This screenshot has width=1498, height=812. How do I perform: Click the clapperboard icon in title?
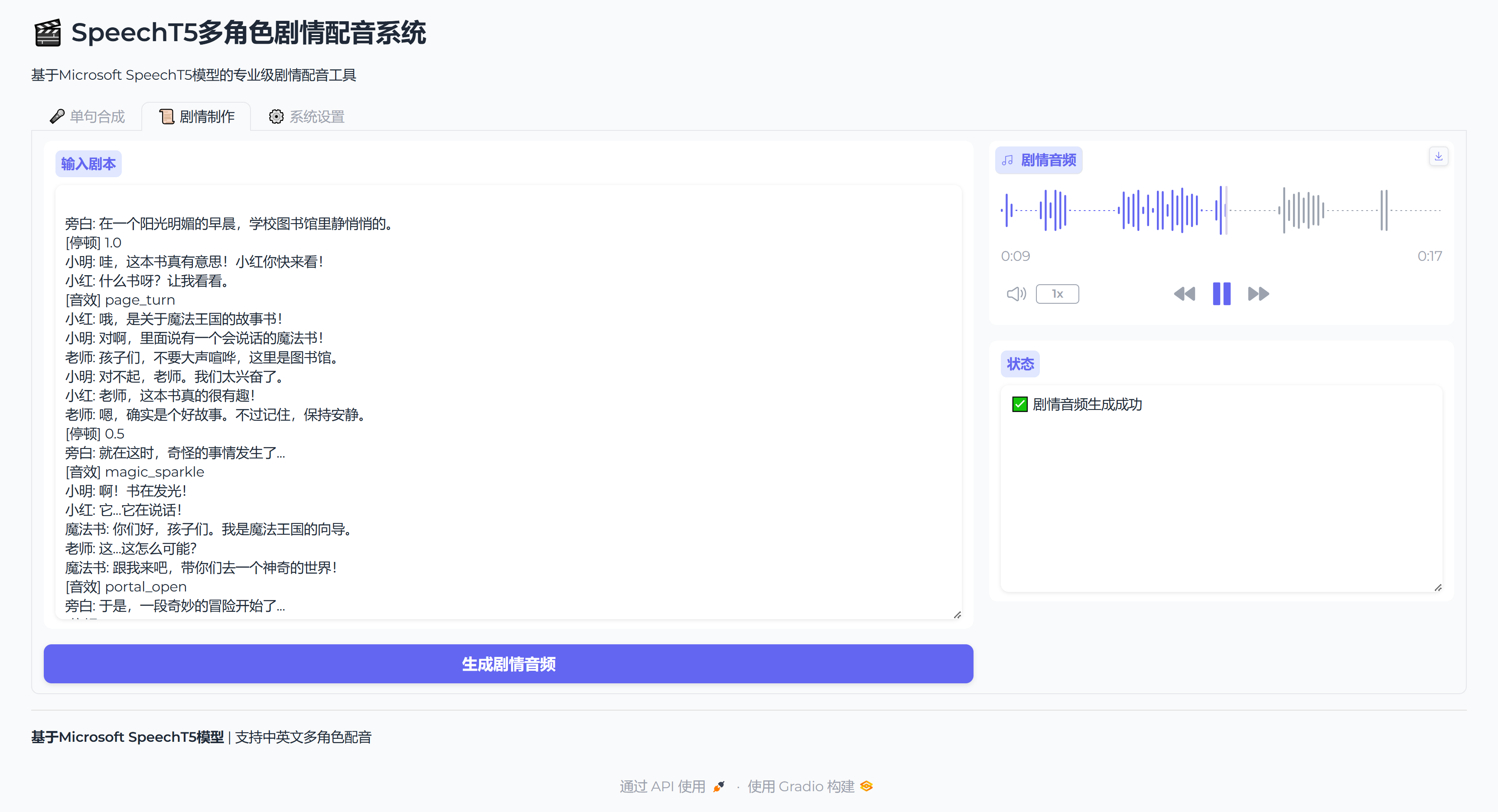click(x=48, y=33)
